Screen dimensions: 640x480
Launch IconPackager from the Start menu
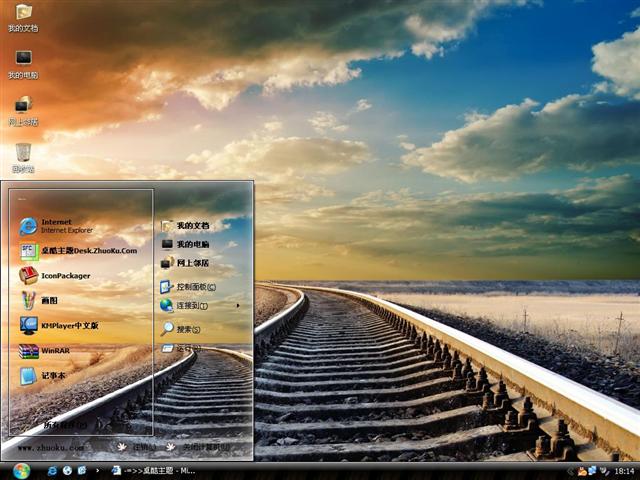65,276
